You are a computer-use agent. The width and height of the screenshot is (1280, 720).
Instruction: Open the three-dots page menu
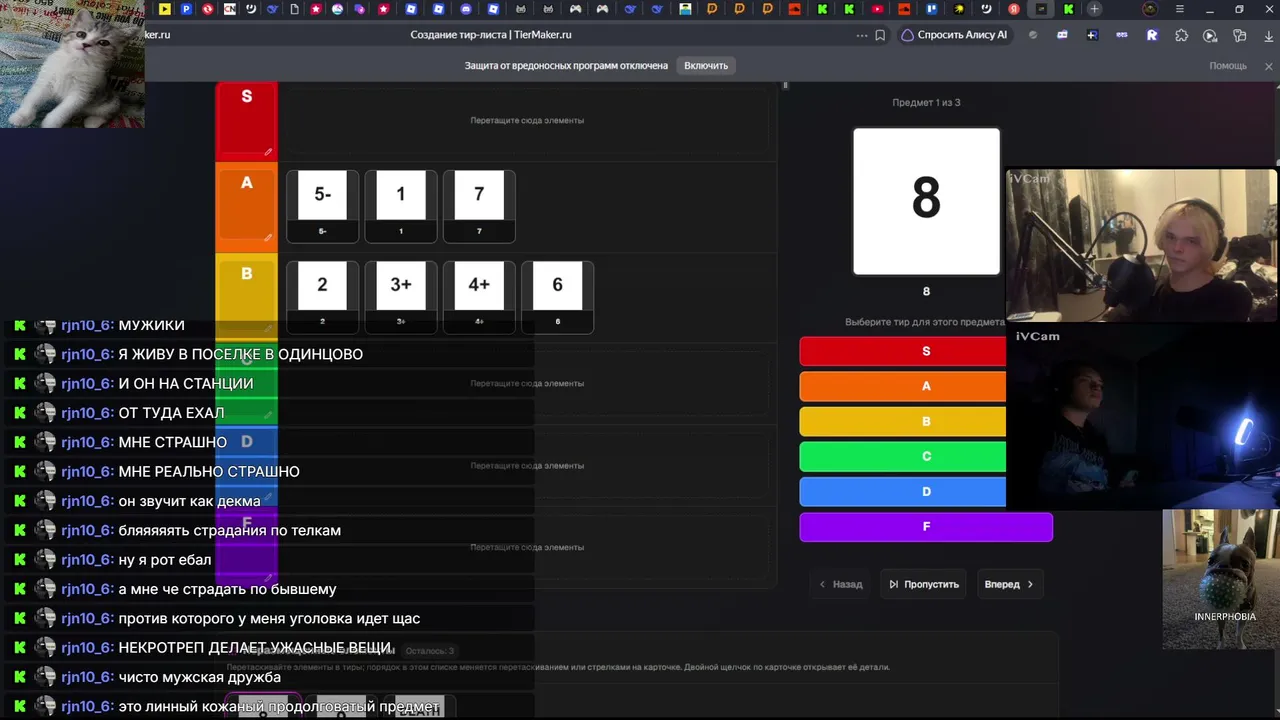tap(862, 35)
